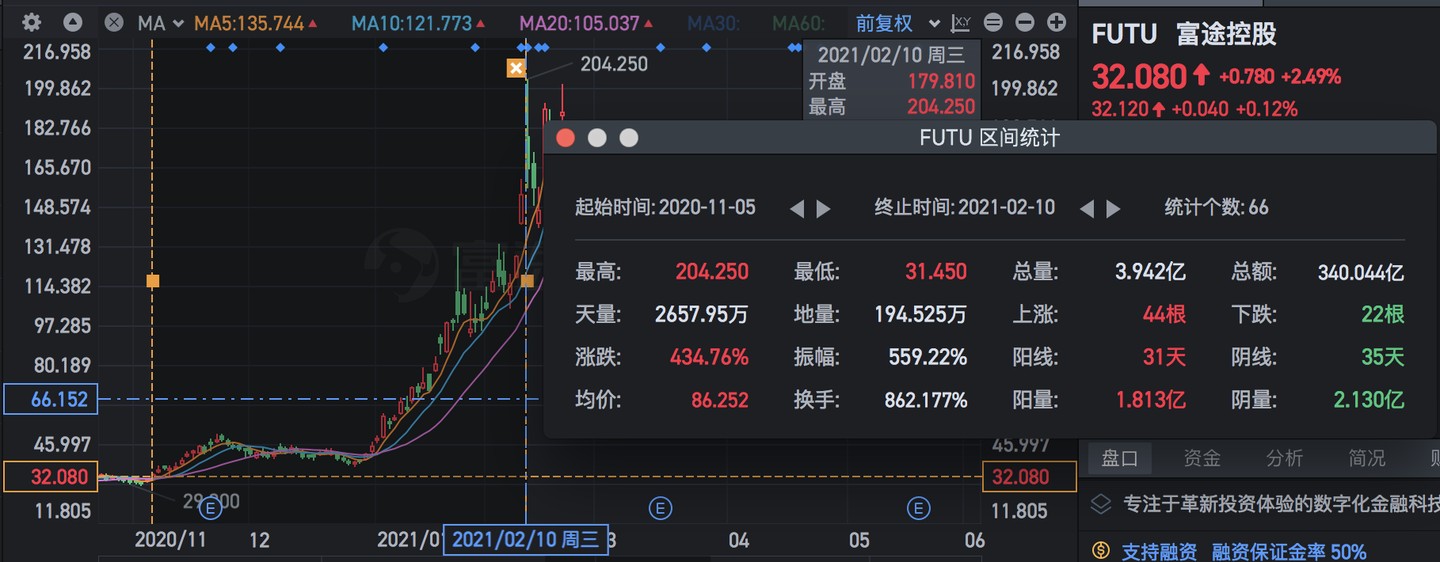Screen dimensions: 1440x562
Task: Open the 前复权 adjustment dropdown
Action: [898, 22]
